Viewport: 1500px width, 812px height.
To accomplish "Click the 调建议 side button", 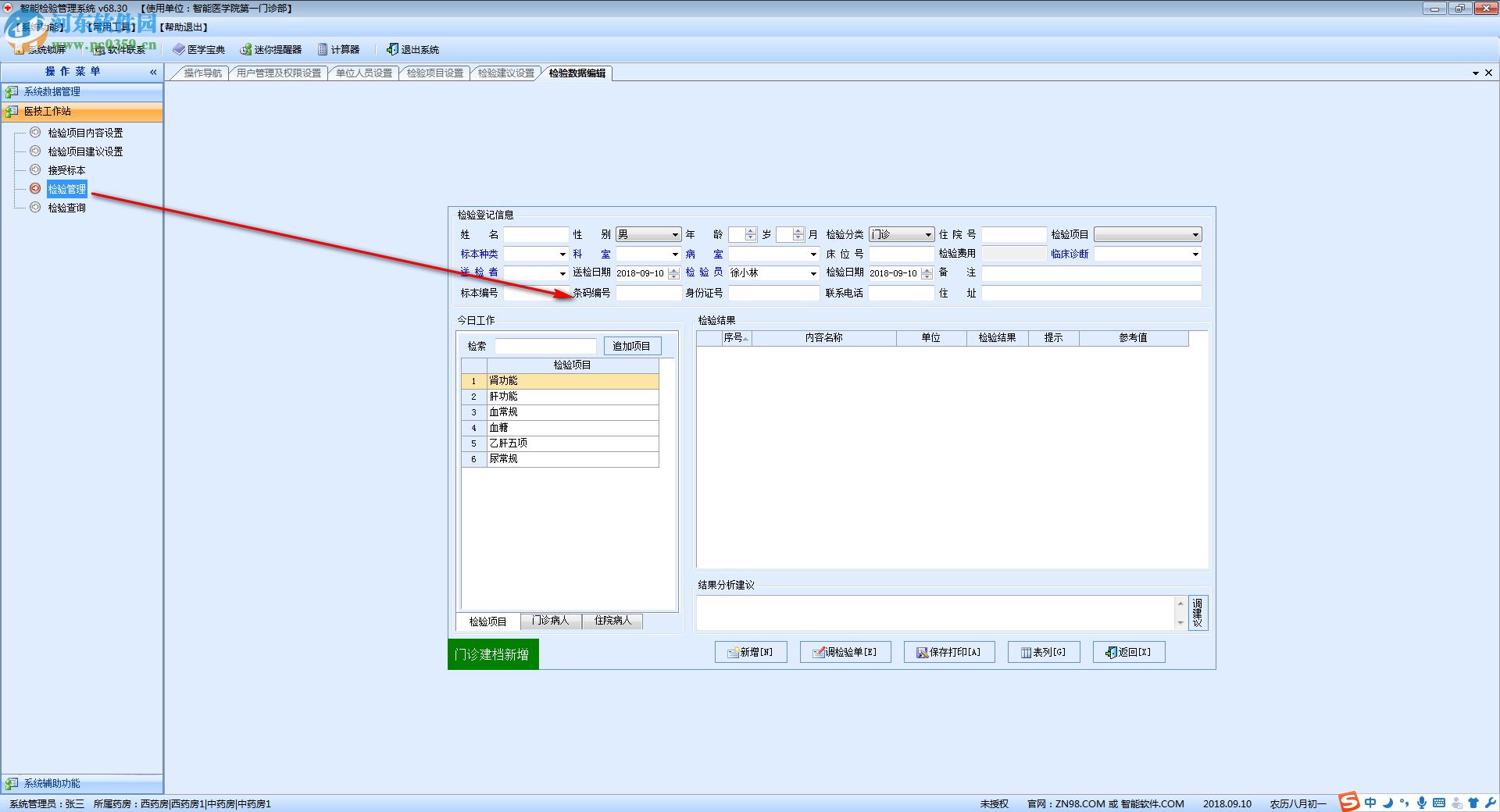I will 1197,613.
